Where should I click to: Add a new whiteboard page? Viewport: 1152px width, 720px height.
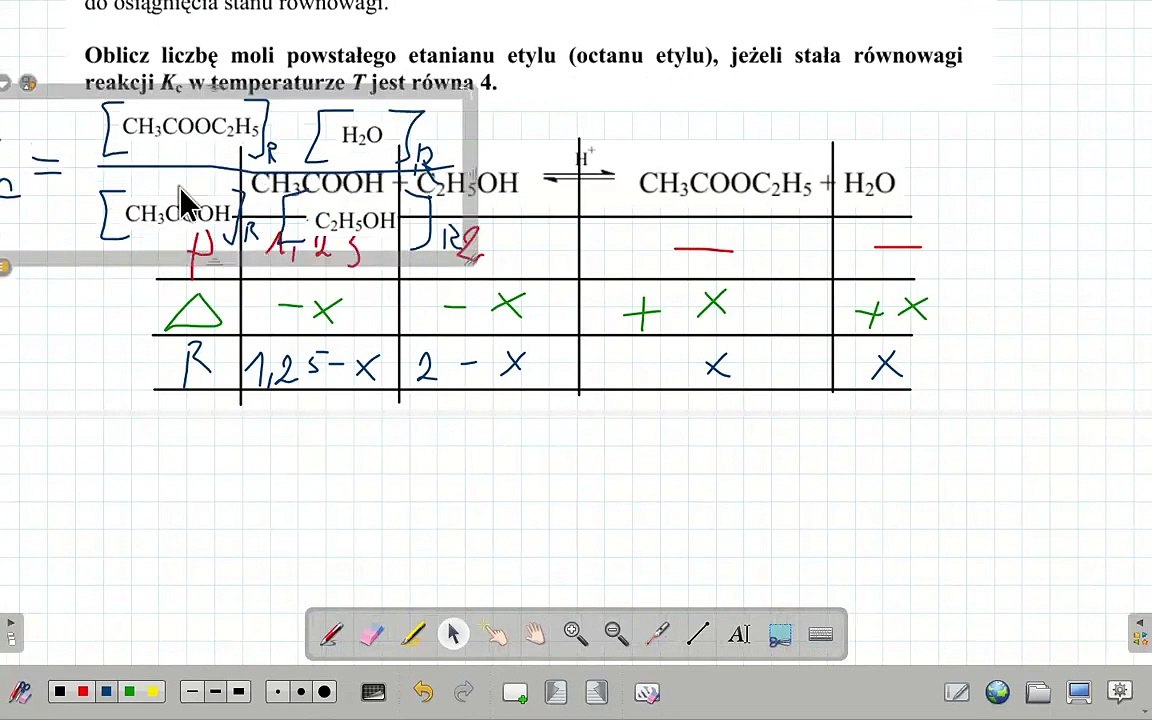[x=514, y=692]
